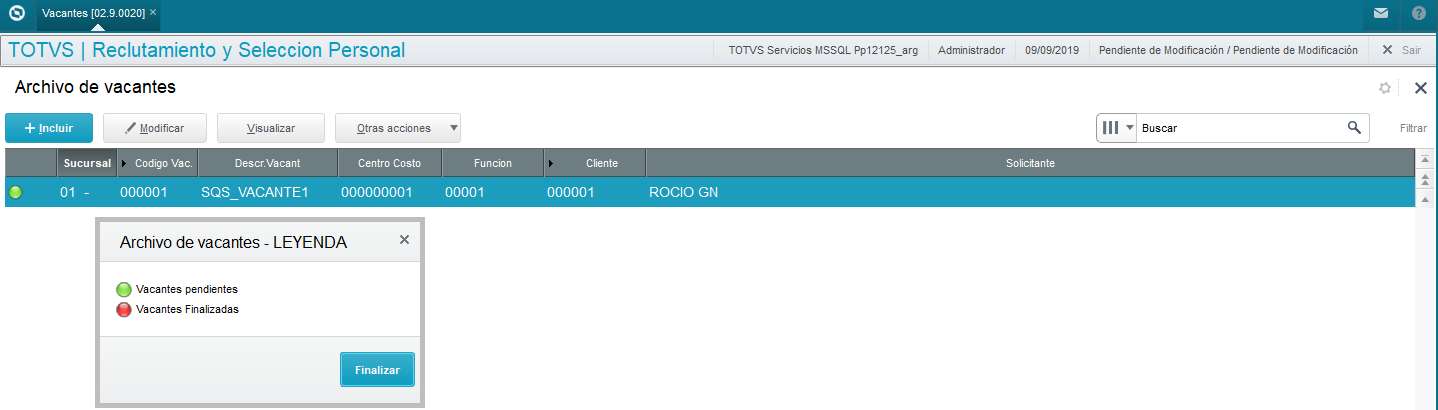Viewport: 1438px width, 410px height.
Task: Click the Incluir button
Action: 49,128
